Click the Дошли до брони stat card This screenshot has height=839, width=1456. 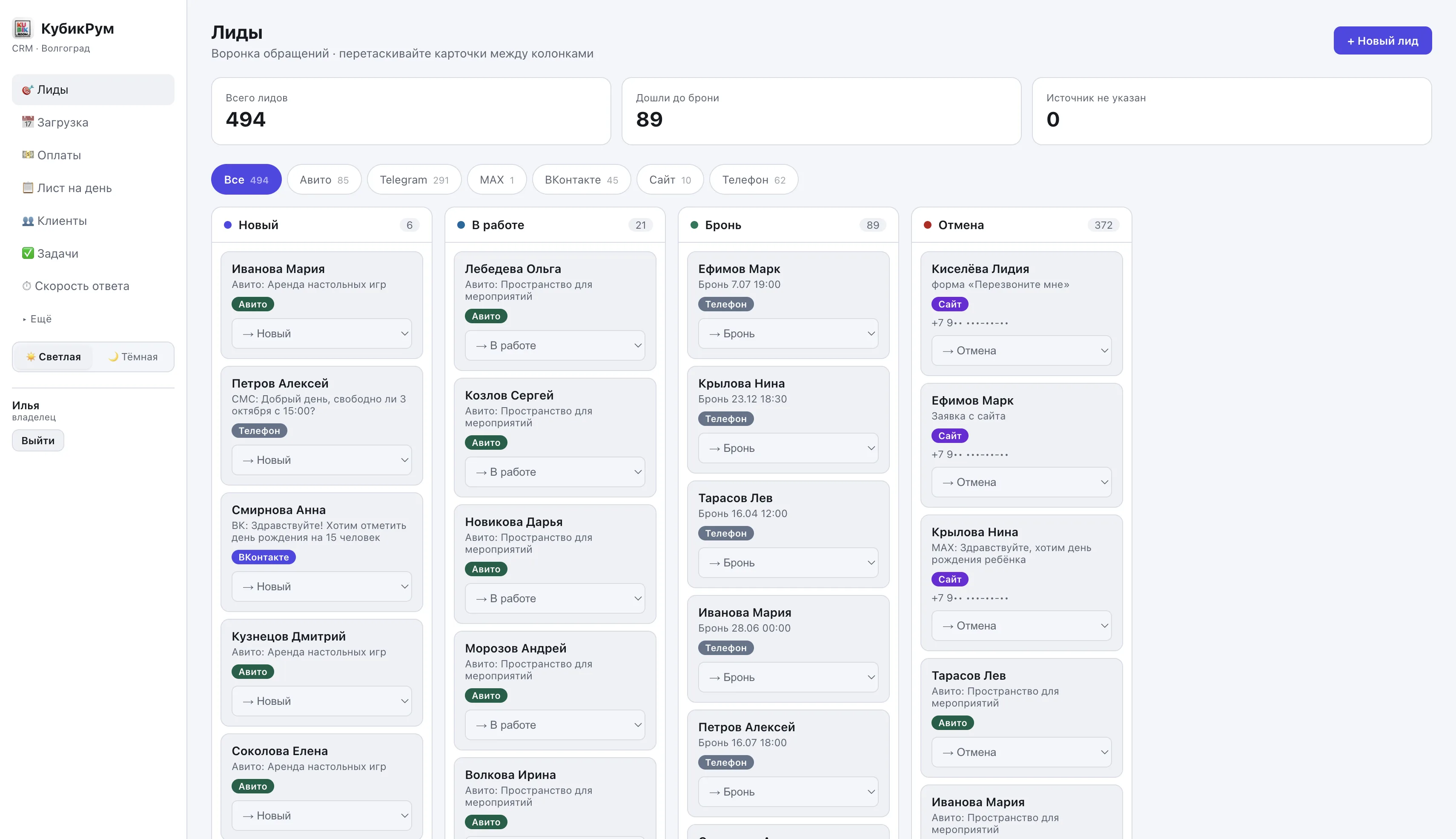[x=821, y=111]
